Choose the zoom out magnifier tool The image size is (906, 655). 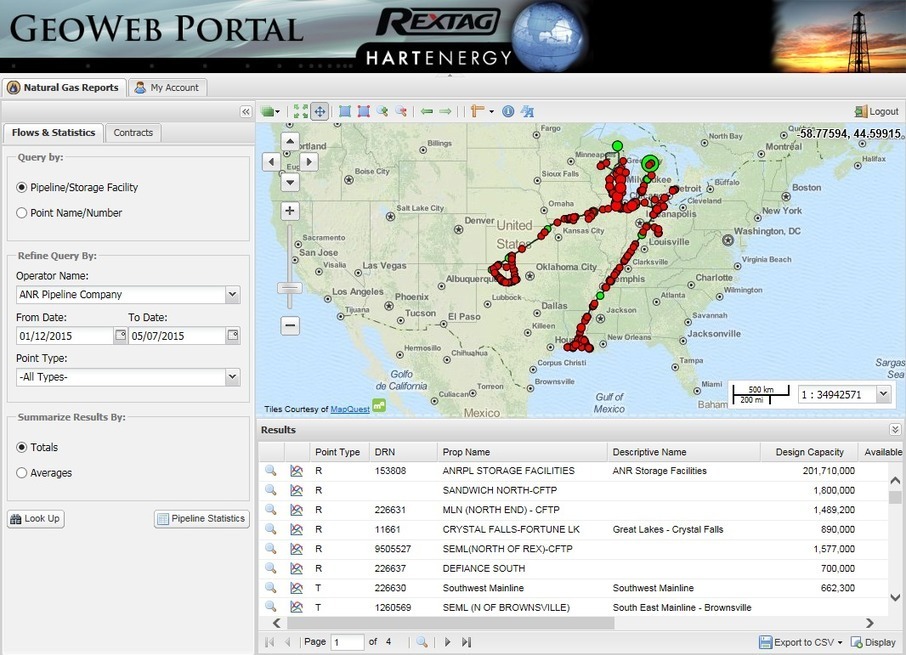401,111
